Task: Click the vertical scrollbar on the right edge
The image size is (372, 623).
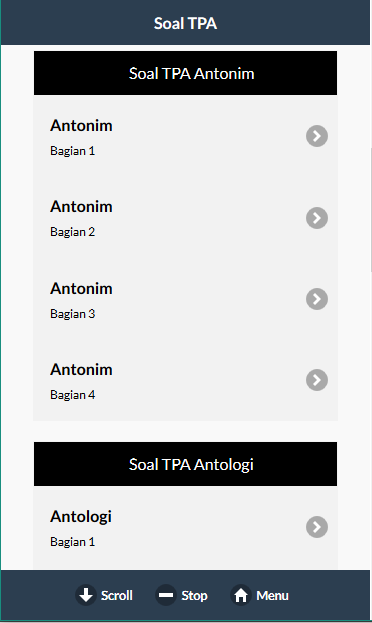Action: (371, 210)
